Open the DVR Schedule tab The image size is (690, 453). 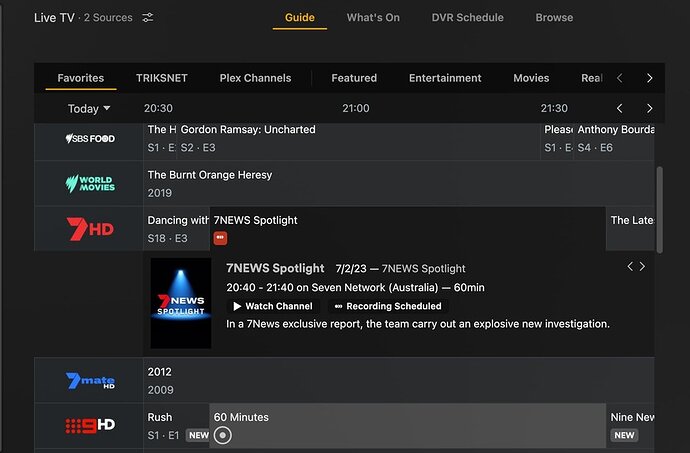point(467,17)
